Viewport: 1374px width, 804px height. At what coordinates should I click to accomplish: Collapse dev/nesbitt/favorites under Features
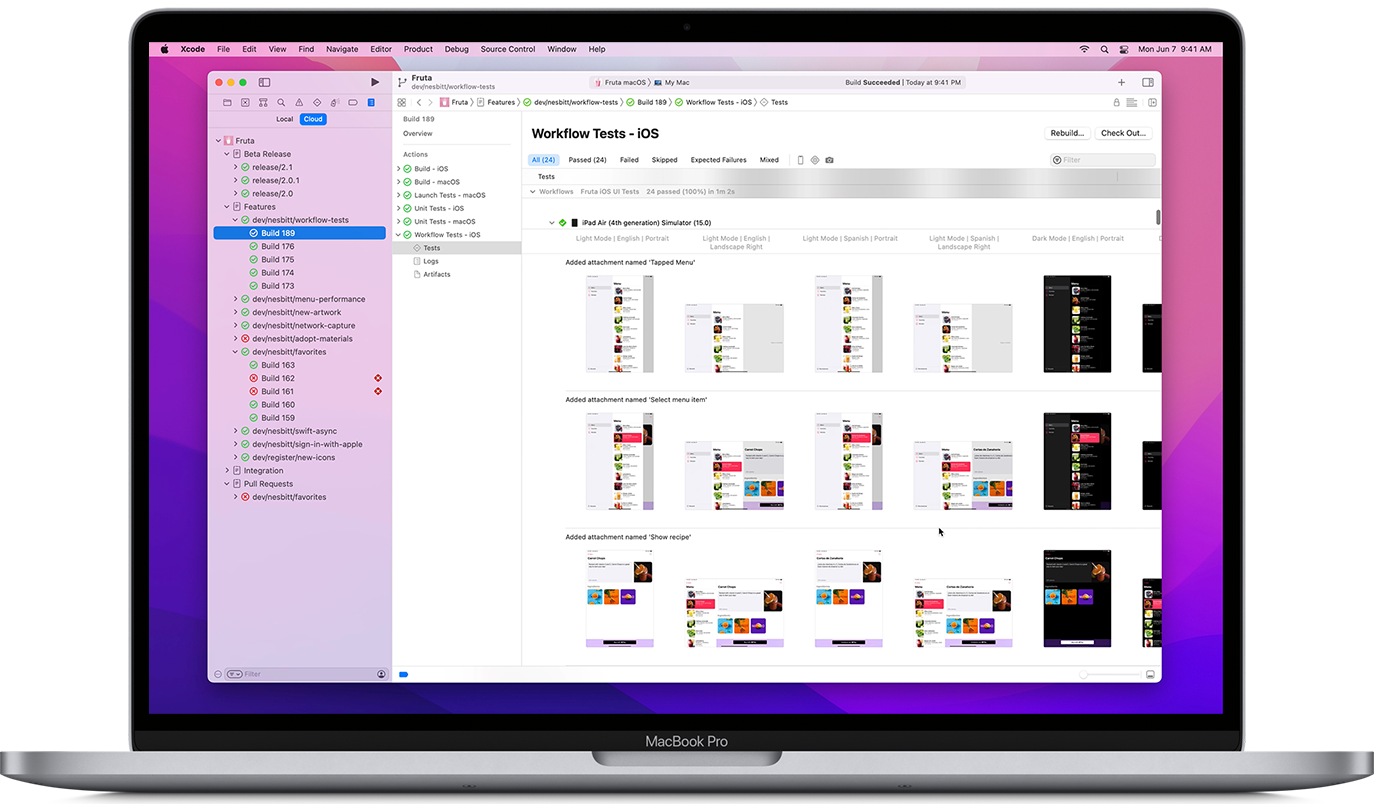pos(236,352)
